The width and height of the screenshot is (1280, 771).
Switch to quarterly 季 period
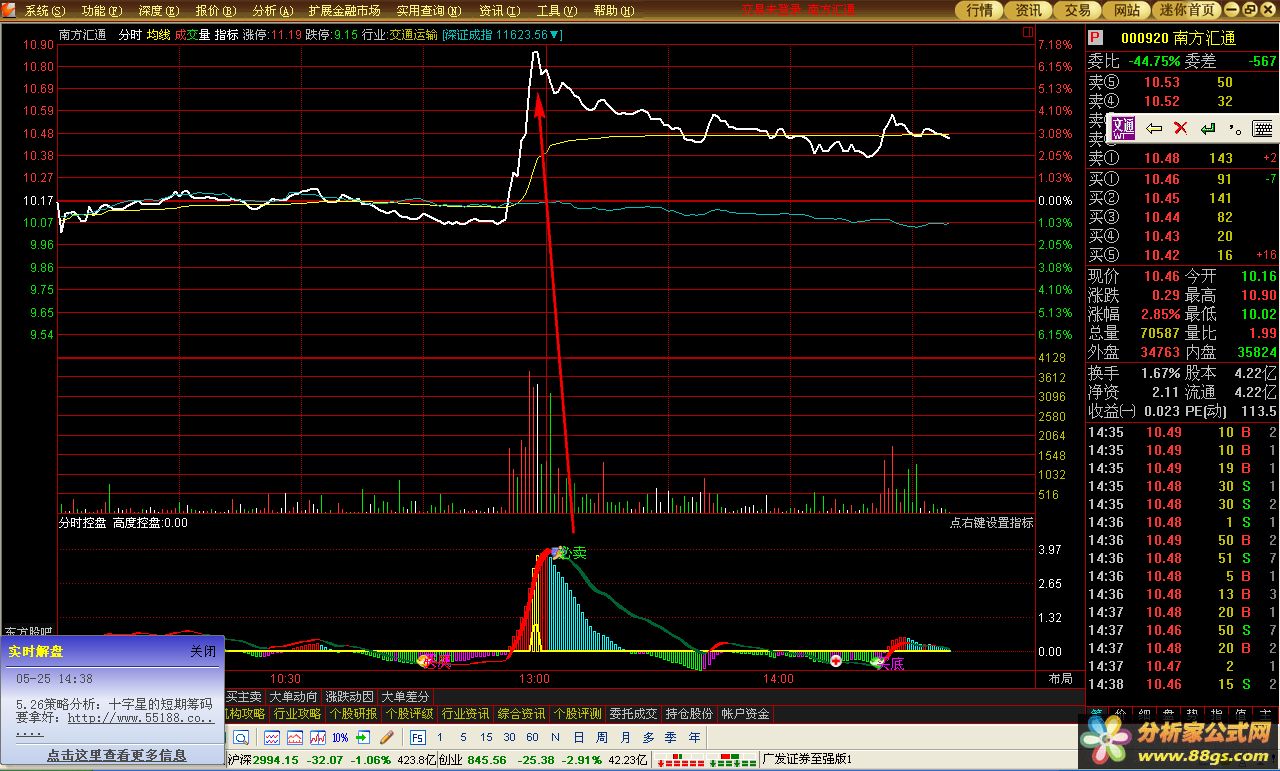[671, 737]
